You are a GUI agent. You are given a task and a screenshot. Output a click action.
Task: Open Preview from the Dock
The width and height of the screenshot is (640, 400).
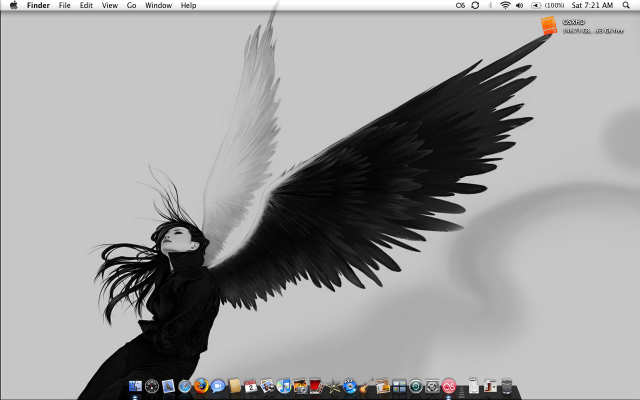click(x=267, y=386)
